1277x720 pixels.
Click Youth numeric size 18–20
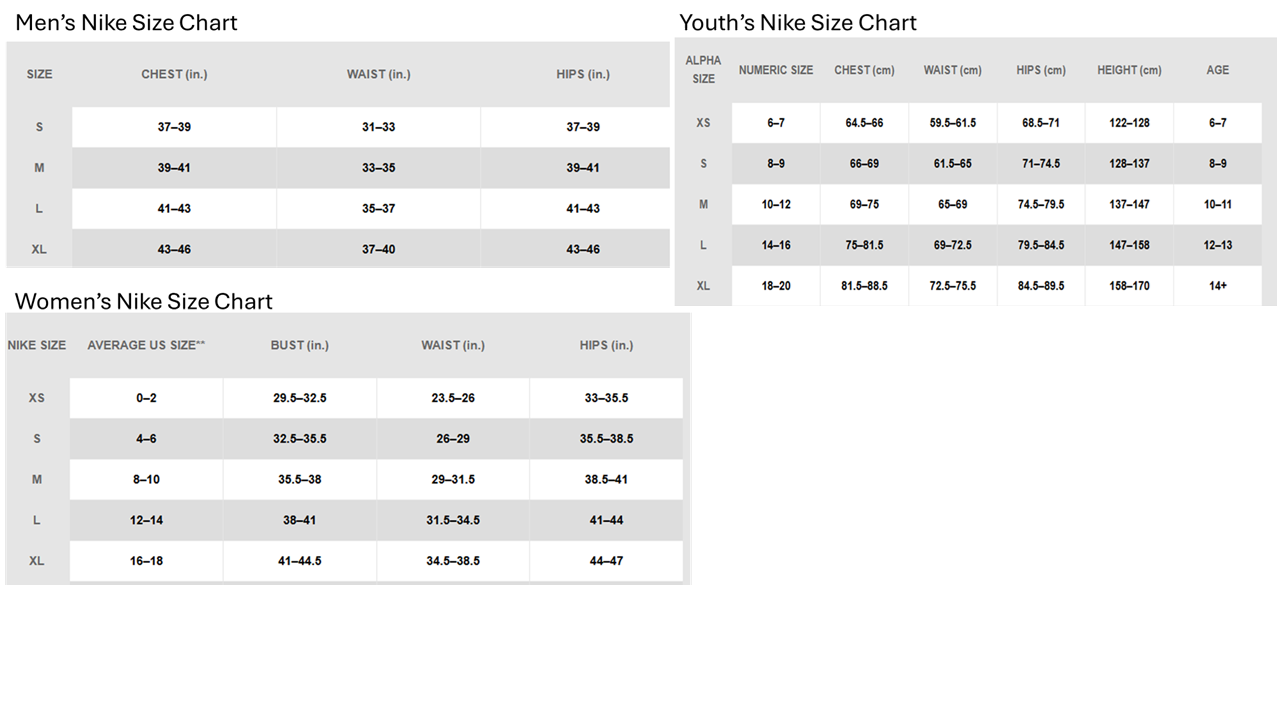tap(776, 286)
